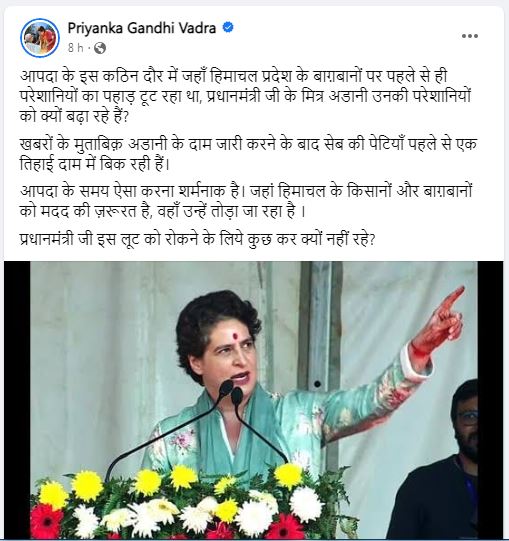509x541 pixels.
Task: Open Priyanka Gandhi Vadra's profile picture
Action: click(x=40, y=38)
